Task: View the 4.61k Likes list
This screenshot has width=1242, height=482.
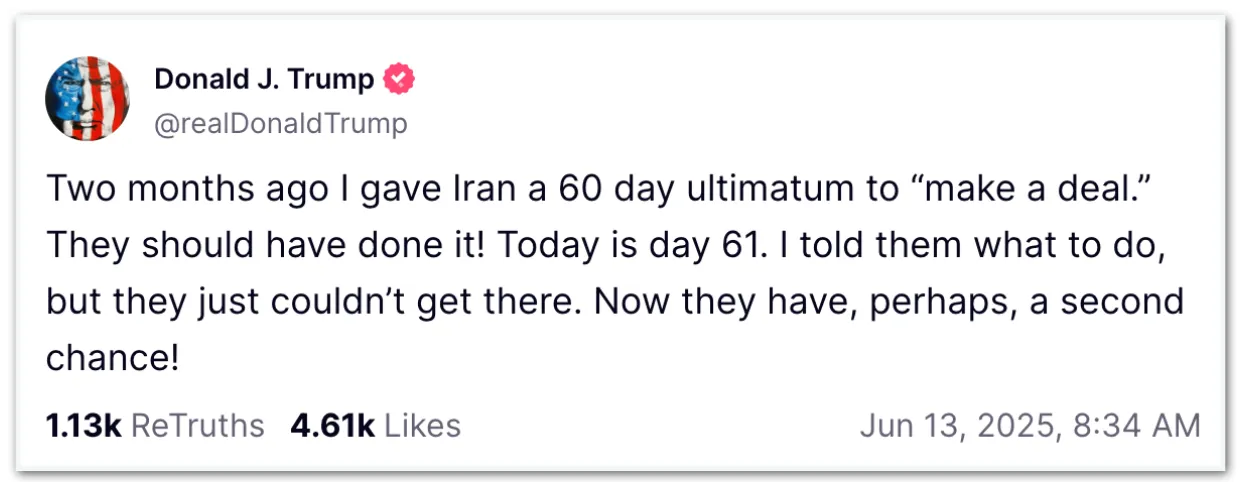Action: (x=376, y=426)
